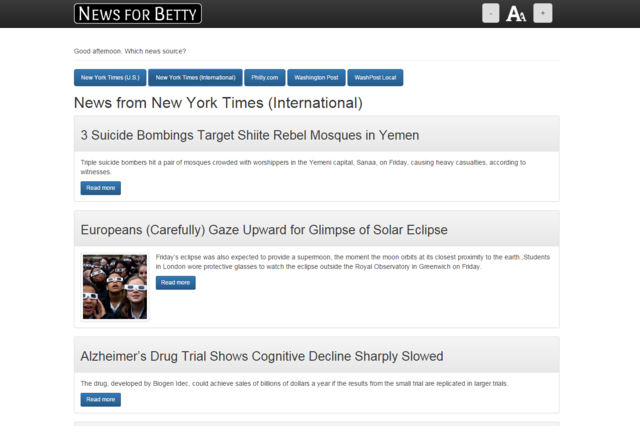Image resolution: width=640 pixels, height=426 pixels.
Task: Click the eclipse article summary text
Action: point(353,262)
